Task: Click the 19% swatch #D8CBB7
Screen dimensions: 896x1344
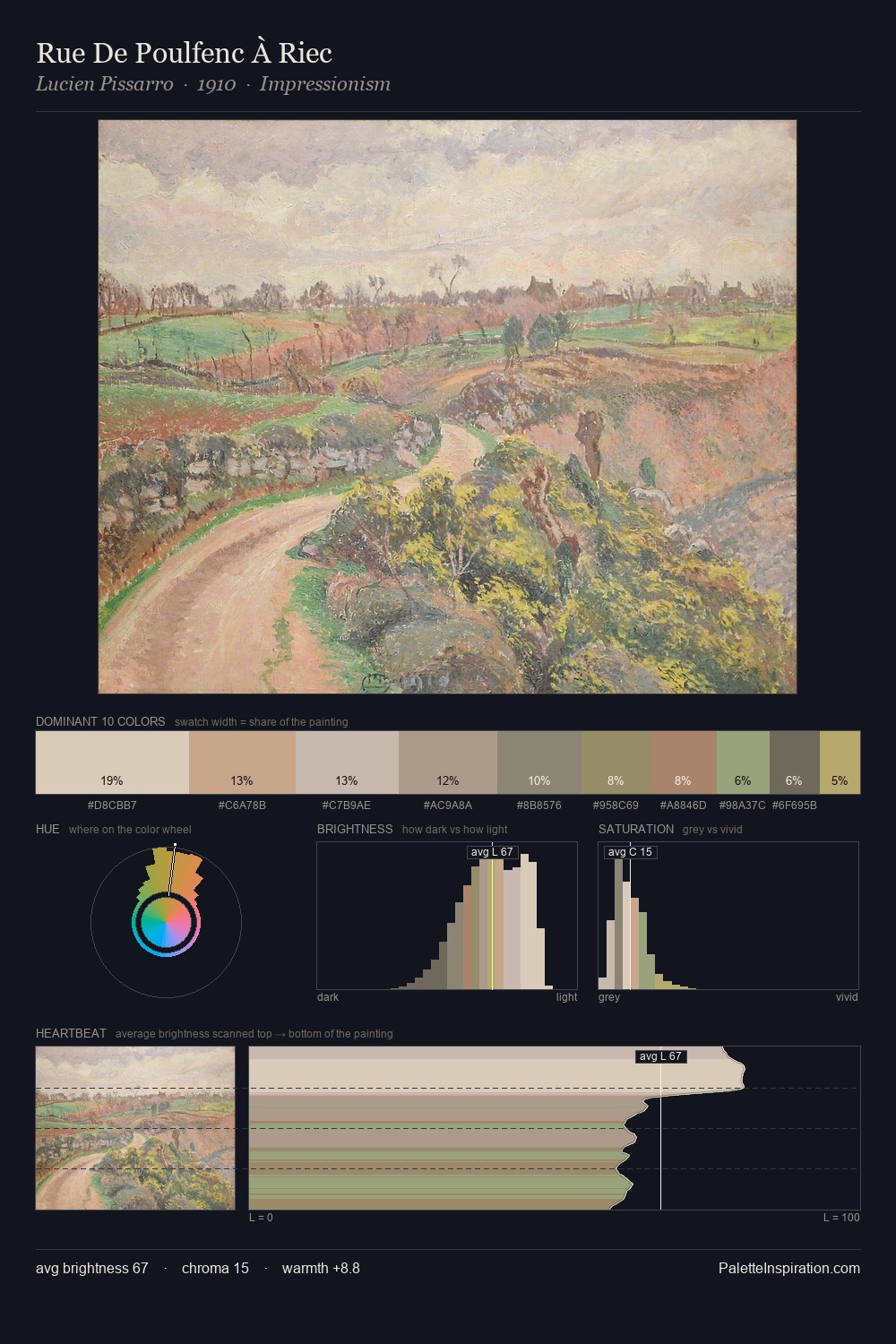Action: [112, 762]
